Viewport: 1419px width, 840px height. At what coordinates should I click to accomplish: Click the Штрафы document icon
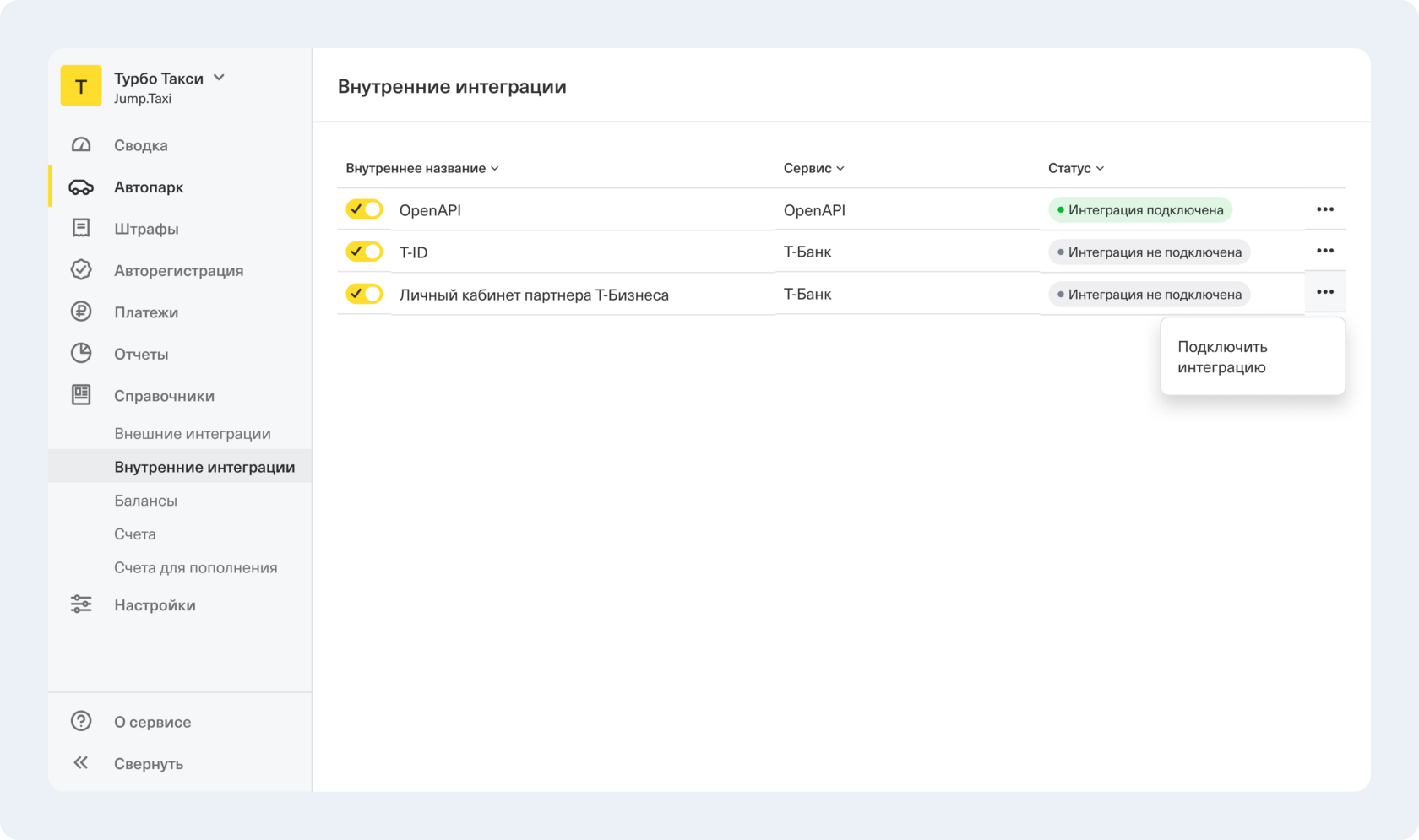click(x=81, y=229)
